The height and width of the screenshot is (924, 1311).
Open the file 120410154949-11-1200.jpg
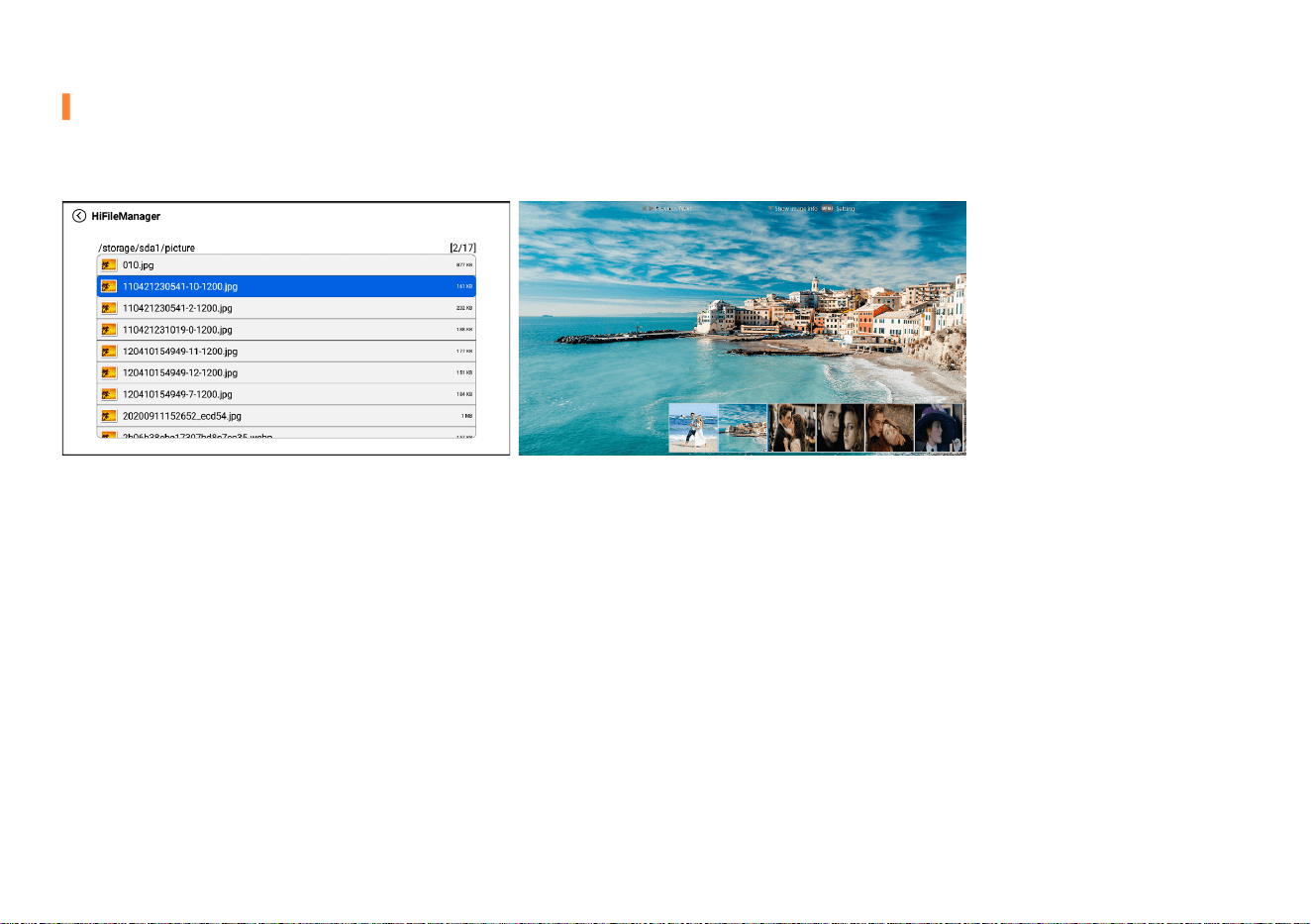click(x=286, y=352)
